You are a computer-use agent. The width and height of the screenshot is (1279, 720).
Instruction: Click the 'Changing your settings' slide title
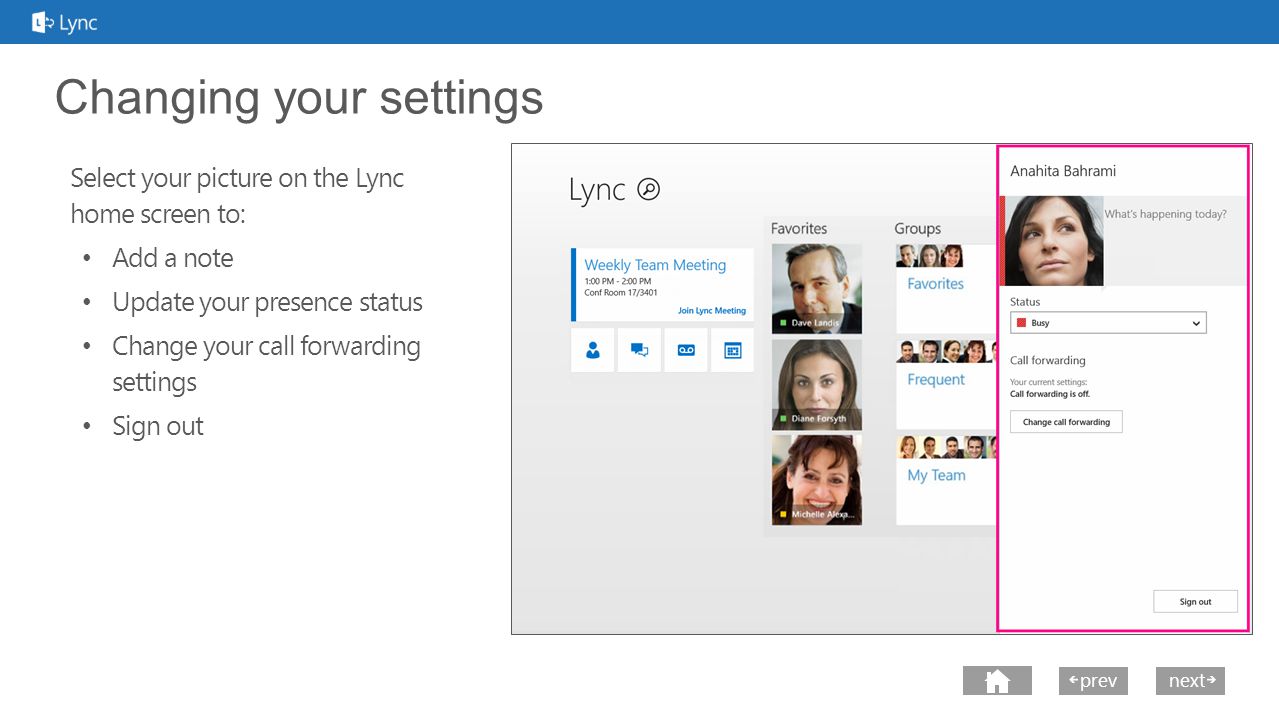(299, 97)
